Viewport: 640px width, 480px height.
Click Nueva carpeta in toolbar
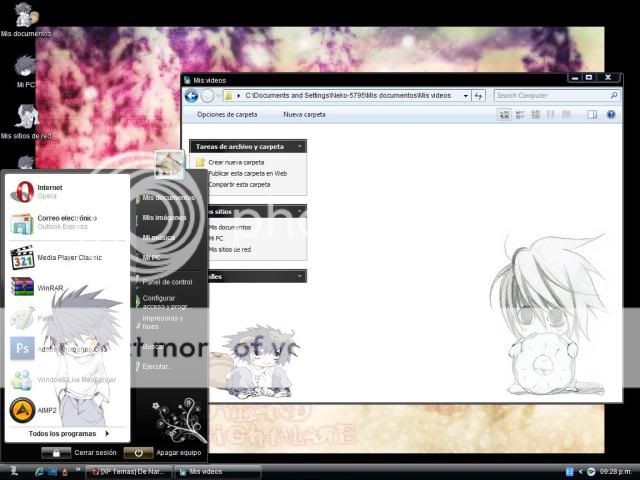coord(304,115)
